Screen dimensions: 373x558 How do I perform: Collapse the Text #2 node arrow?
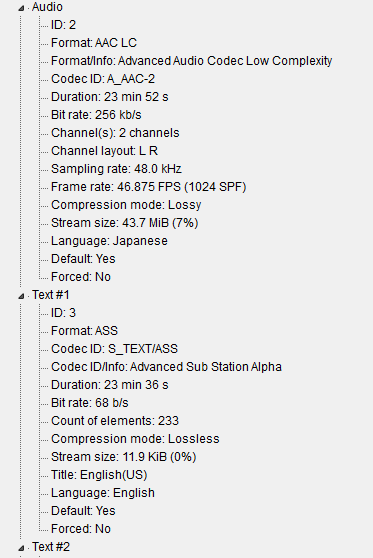(21, 548)
